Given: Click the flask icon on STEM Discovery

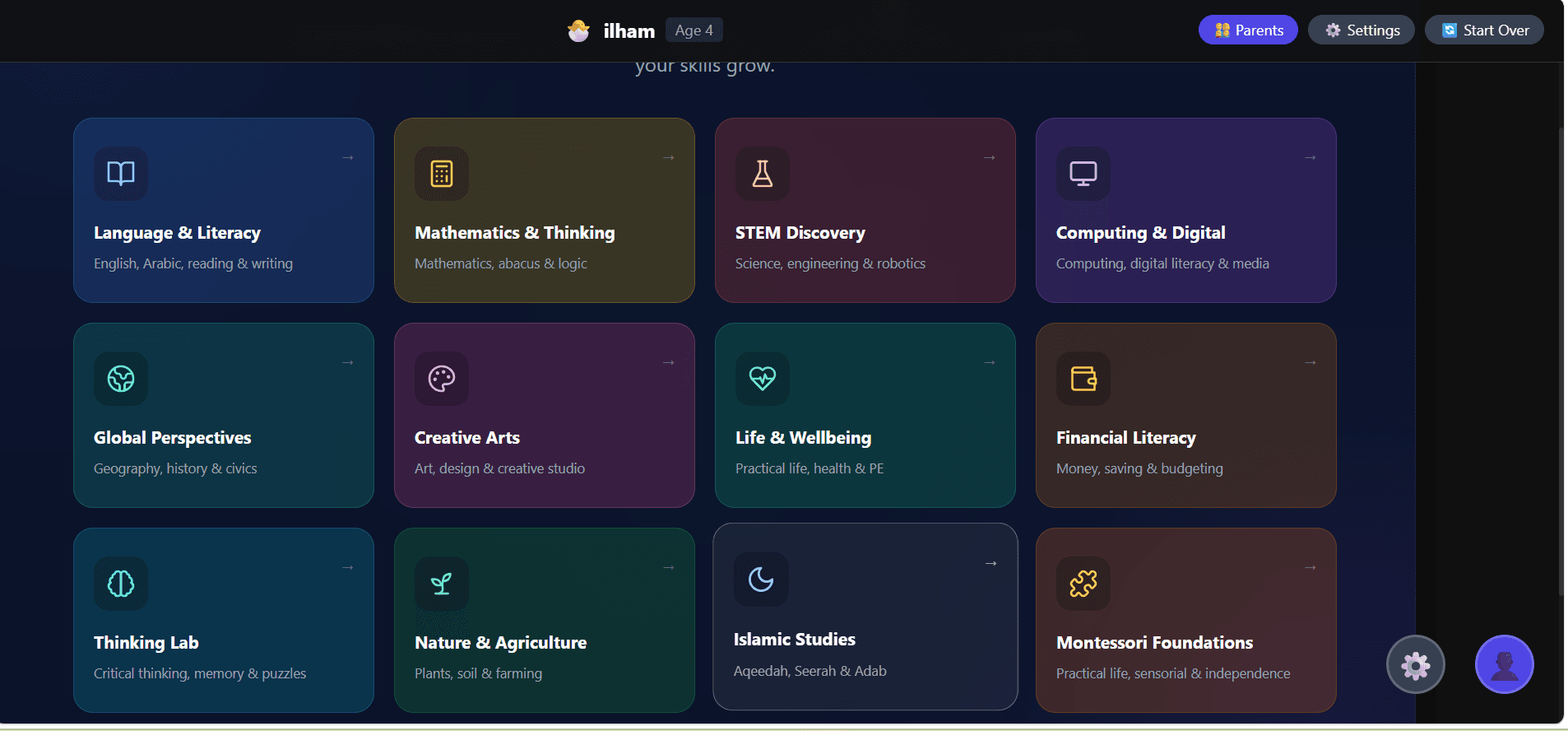Looking at the screenshot, I should tap(763, 174).
